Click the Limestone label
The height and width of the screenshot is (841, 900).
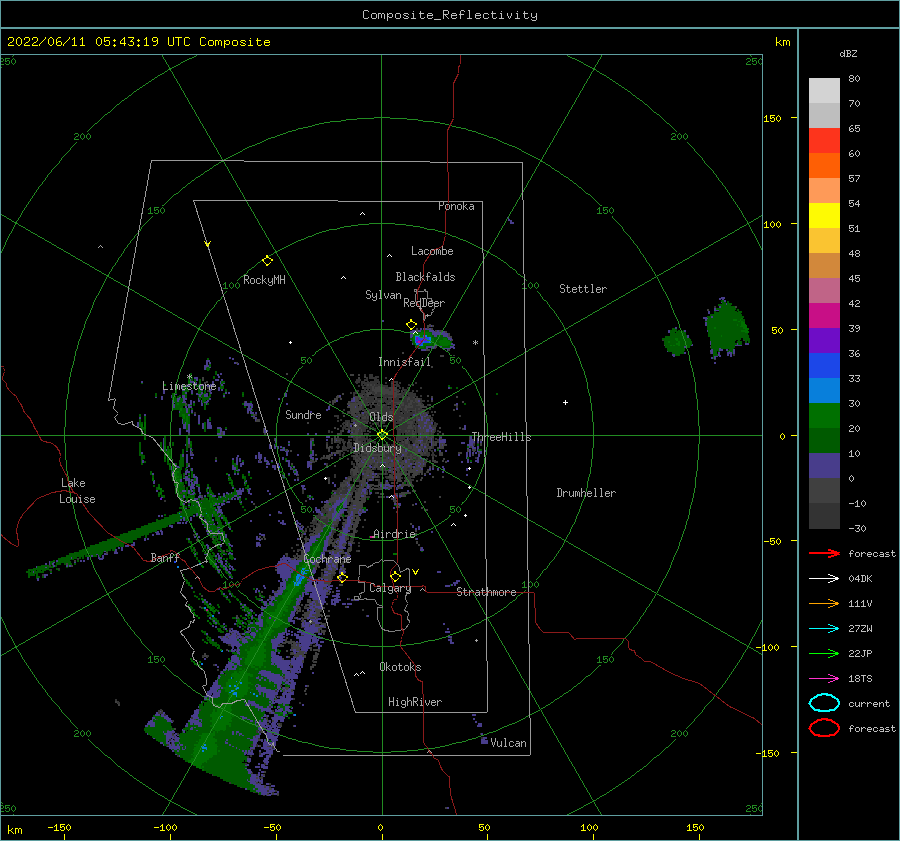click(189, 386)
